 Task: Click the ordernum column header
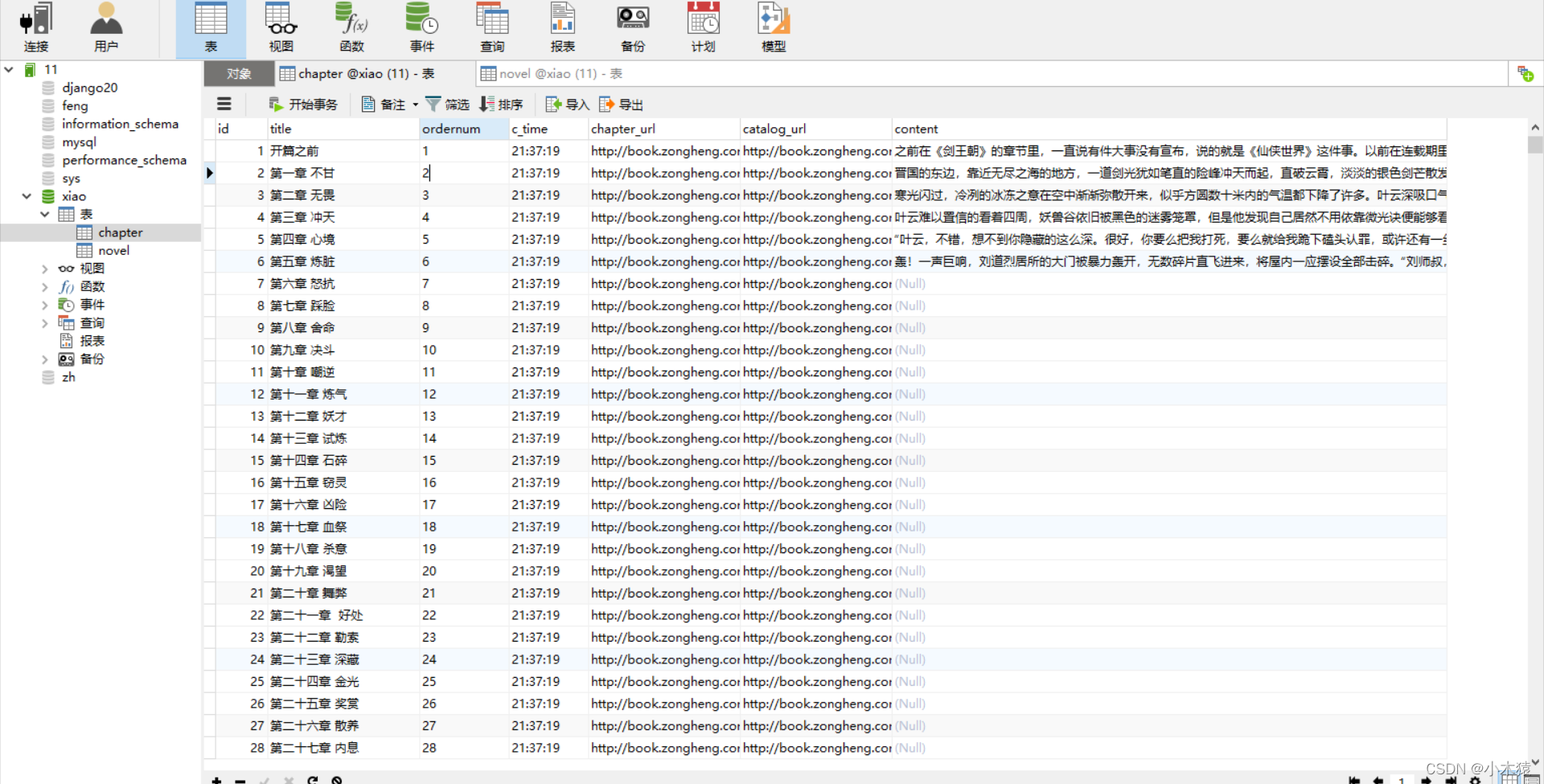click(464, 129)
